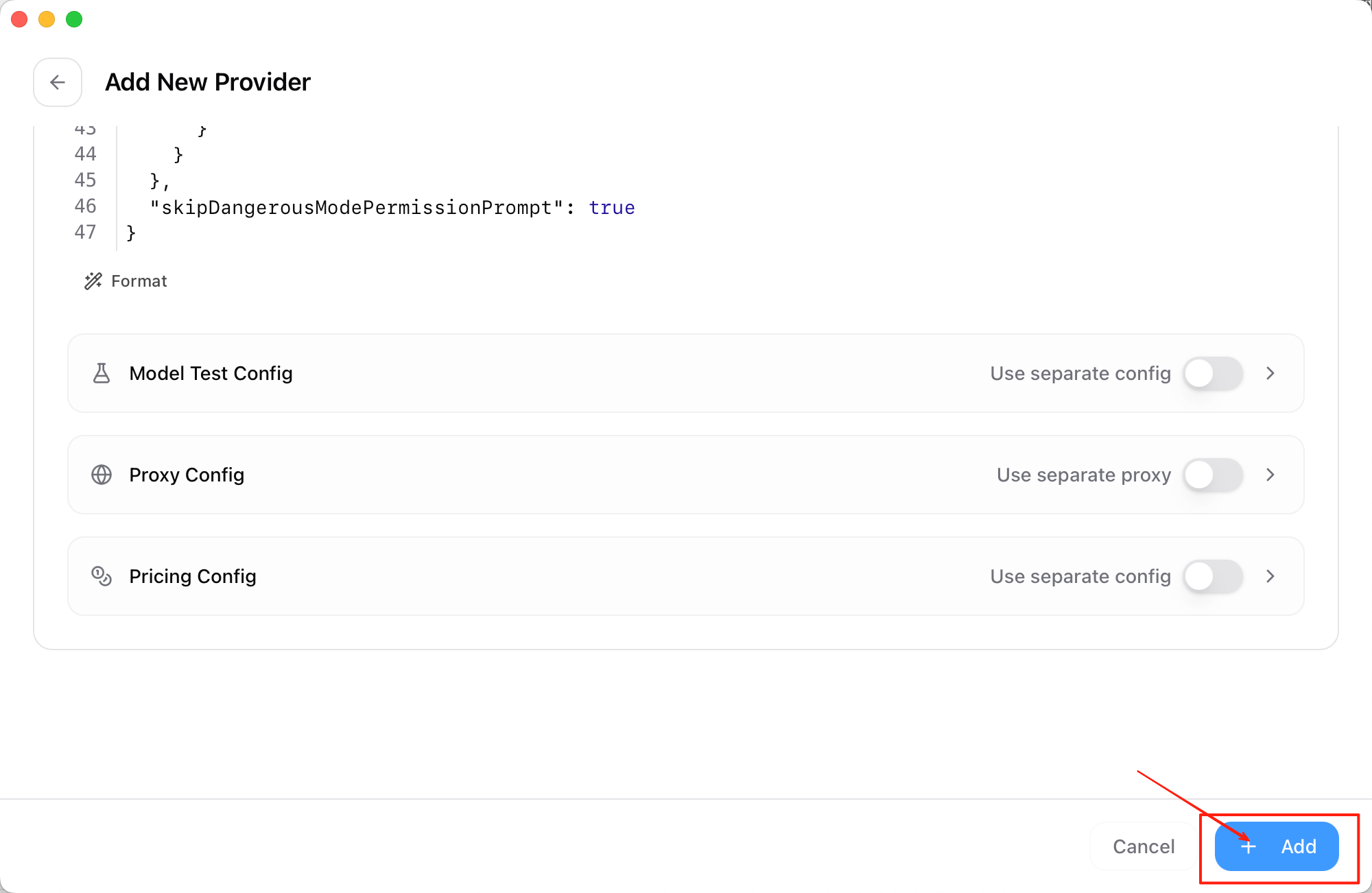Screen dimensions: 1372x893
Task: Click the back arrow button
Action: point(58,82)
